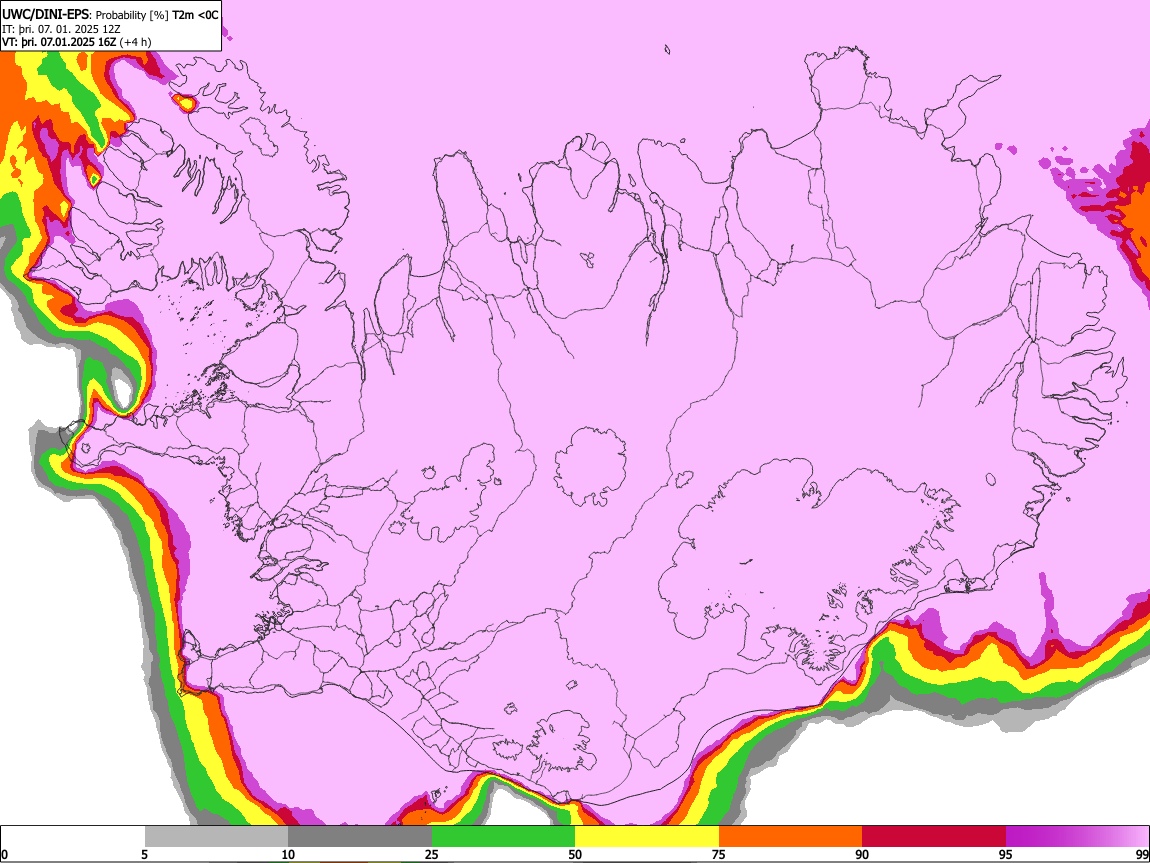Image resolution: width=1150 pixels, height=863 pixels.
Task: Pick the red 90–95 percent legend swatch
Action: point(934,837)
